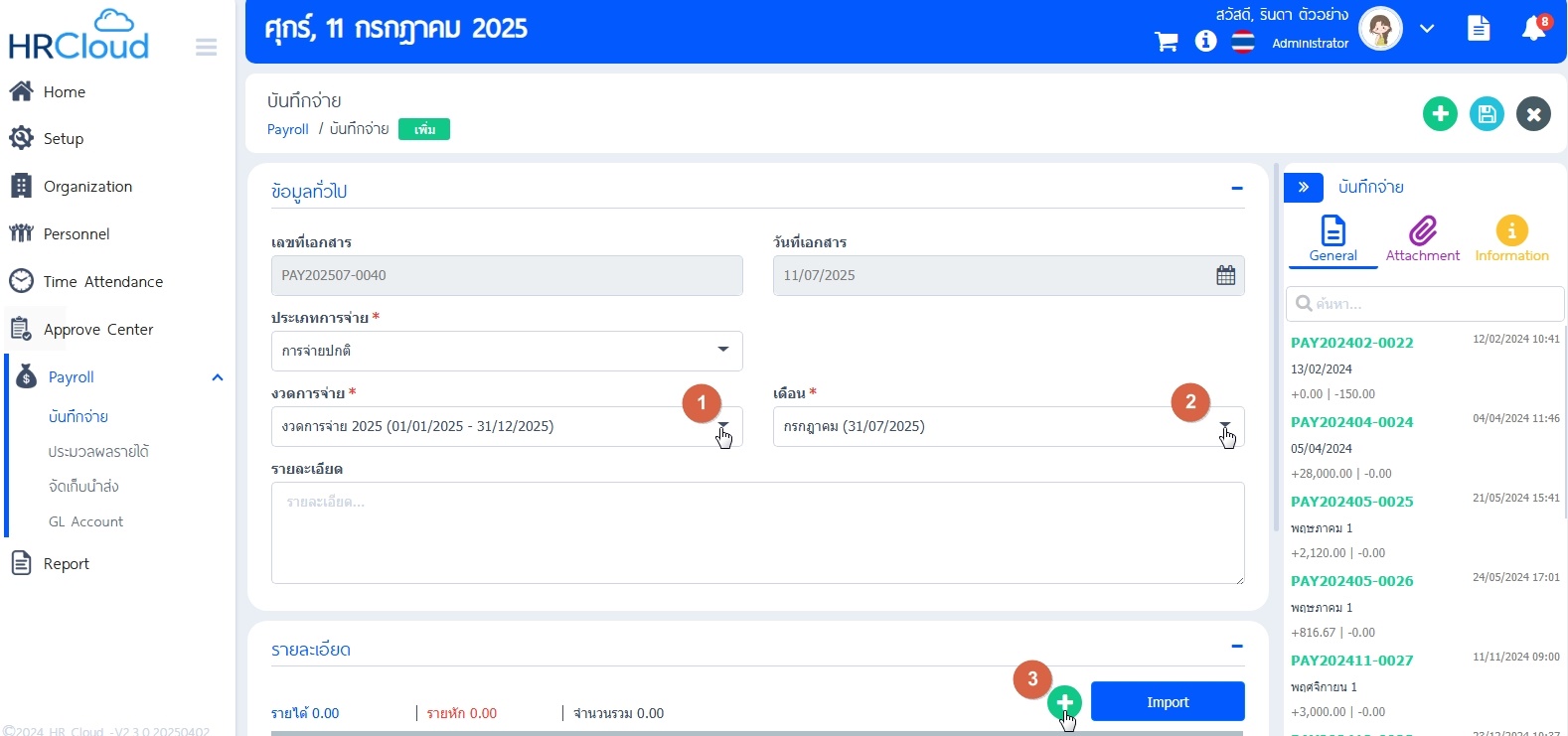Viewport: 1568px width, 736px height.
Task: Collapse the side panel with double-chevron button
Action: tap(1303, 187)
